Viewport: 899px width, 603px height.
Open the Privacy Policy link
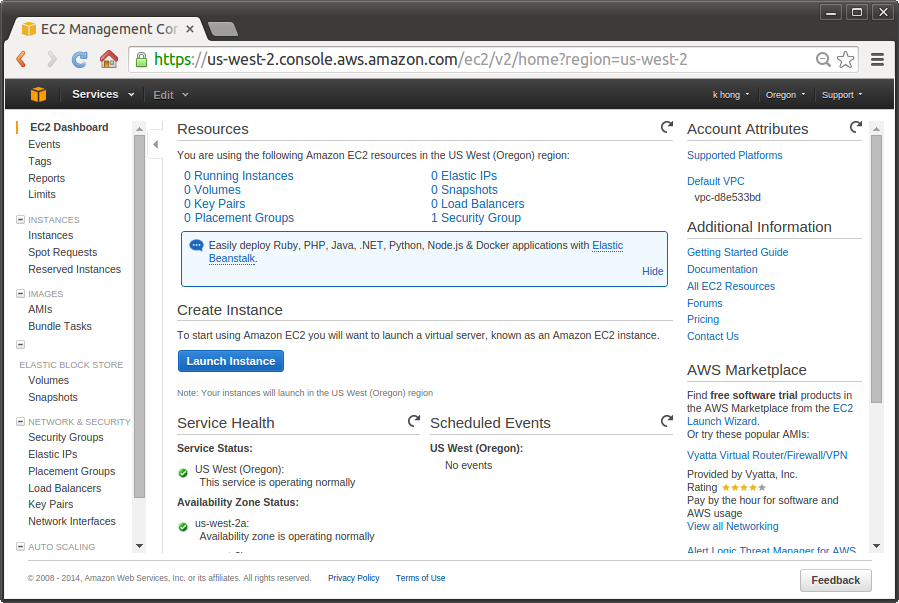click(x=354, y=578)
